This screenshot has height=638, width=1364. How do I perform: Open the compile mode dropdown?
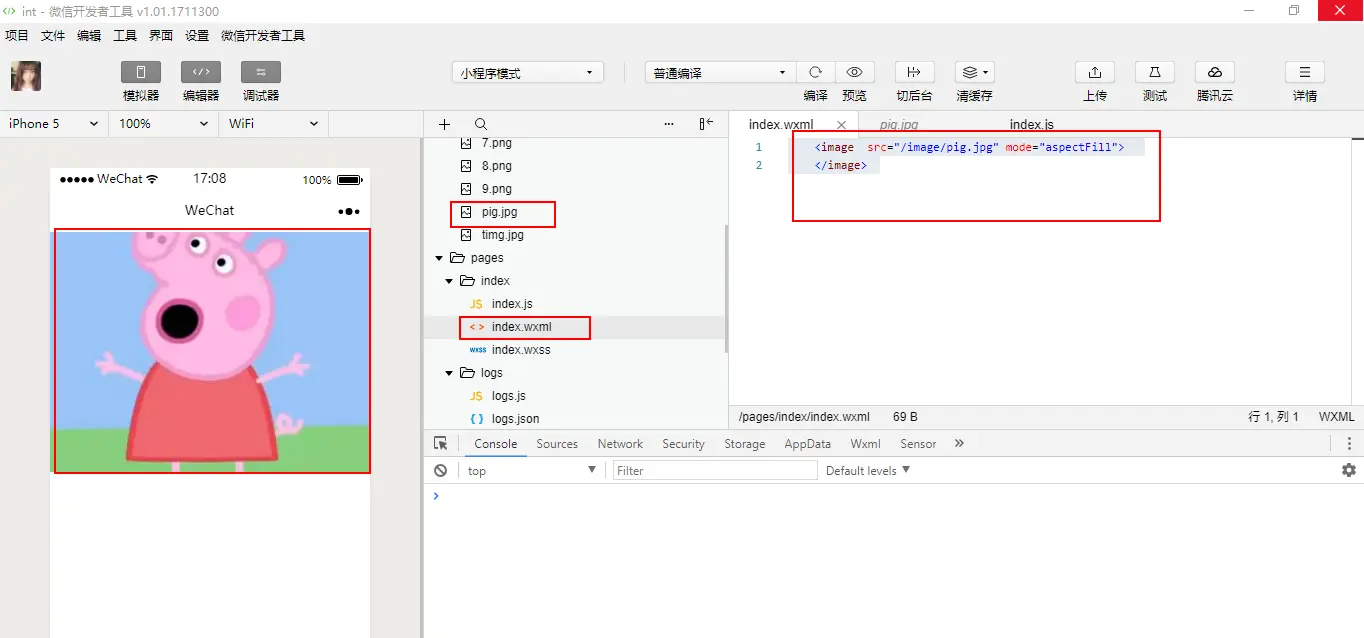point(720,73)
